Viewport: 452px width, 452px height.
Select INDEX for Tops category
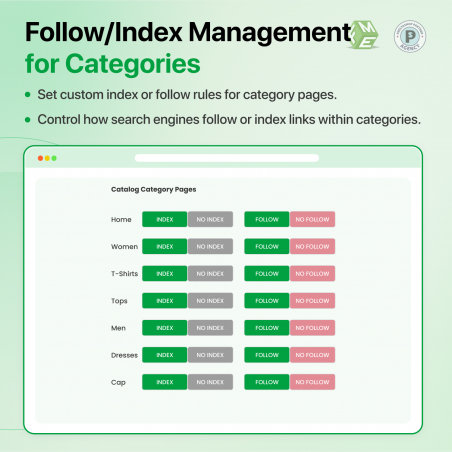coord(165,301)
